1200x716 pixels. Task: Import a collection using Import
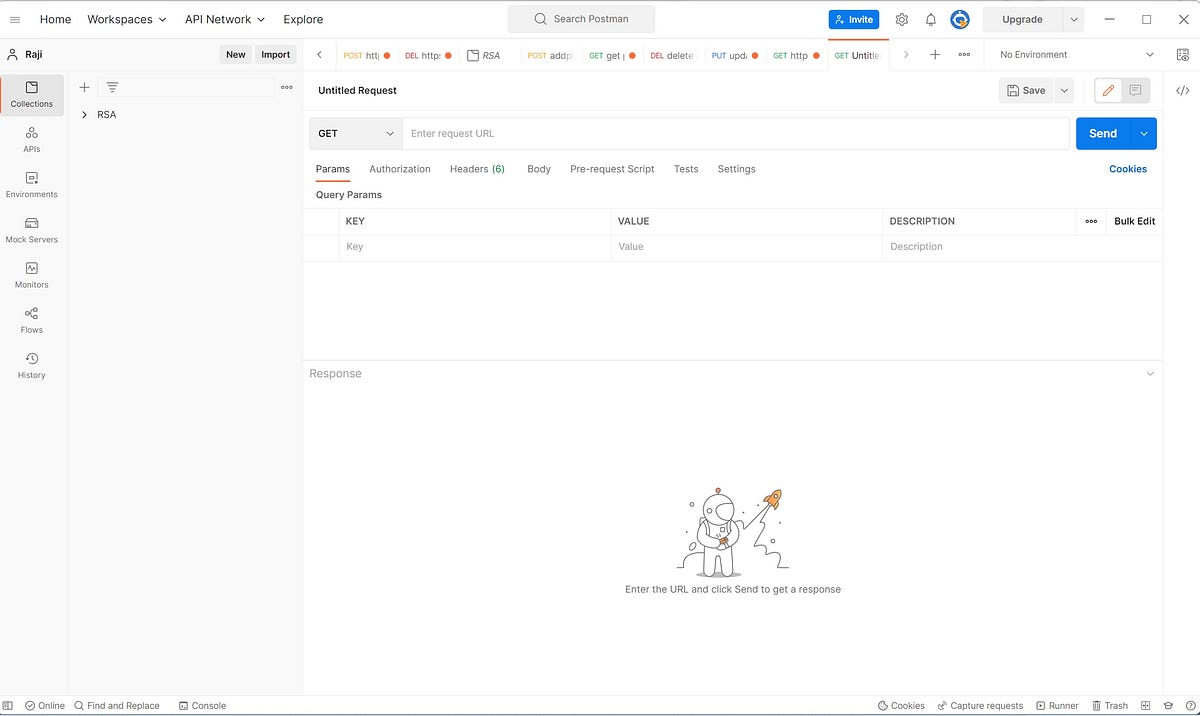(275, 54)
